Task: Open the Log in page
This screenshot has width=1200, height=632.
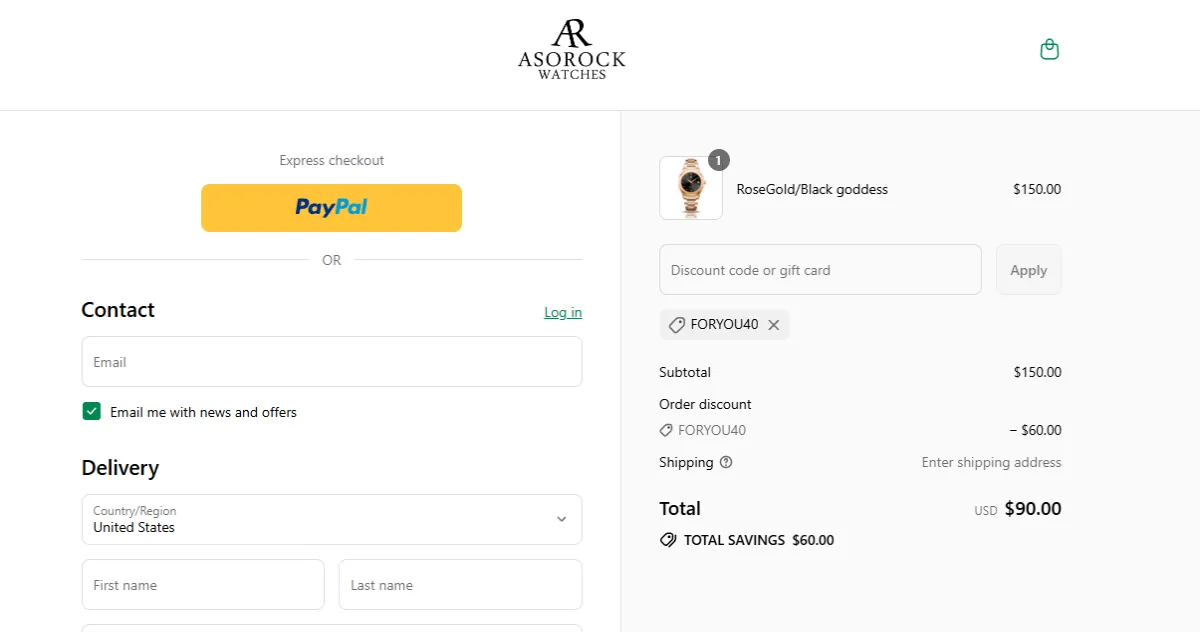Action: 562,312
